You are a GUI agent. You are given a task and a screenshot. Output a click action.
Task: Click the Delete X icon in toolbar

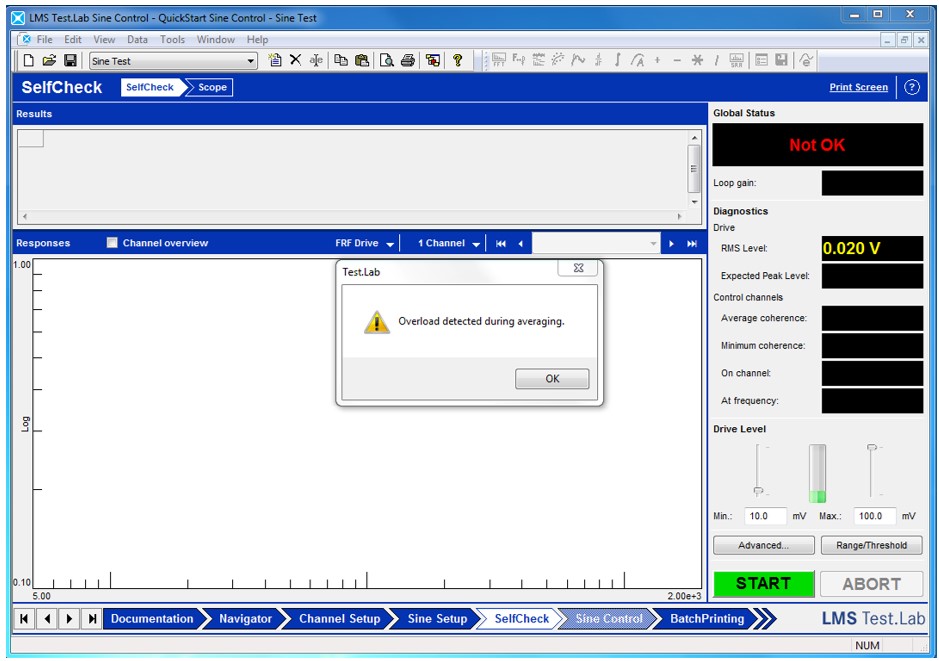point(295,61)
